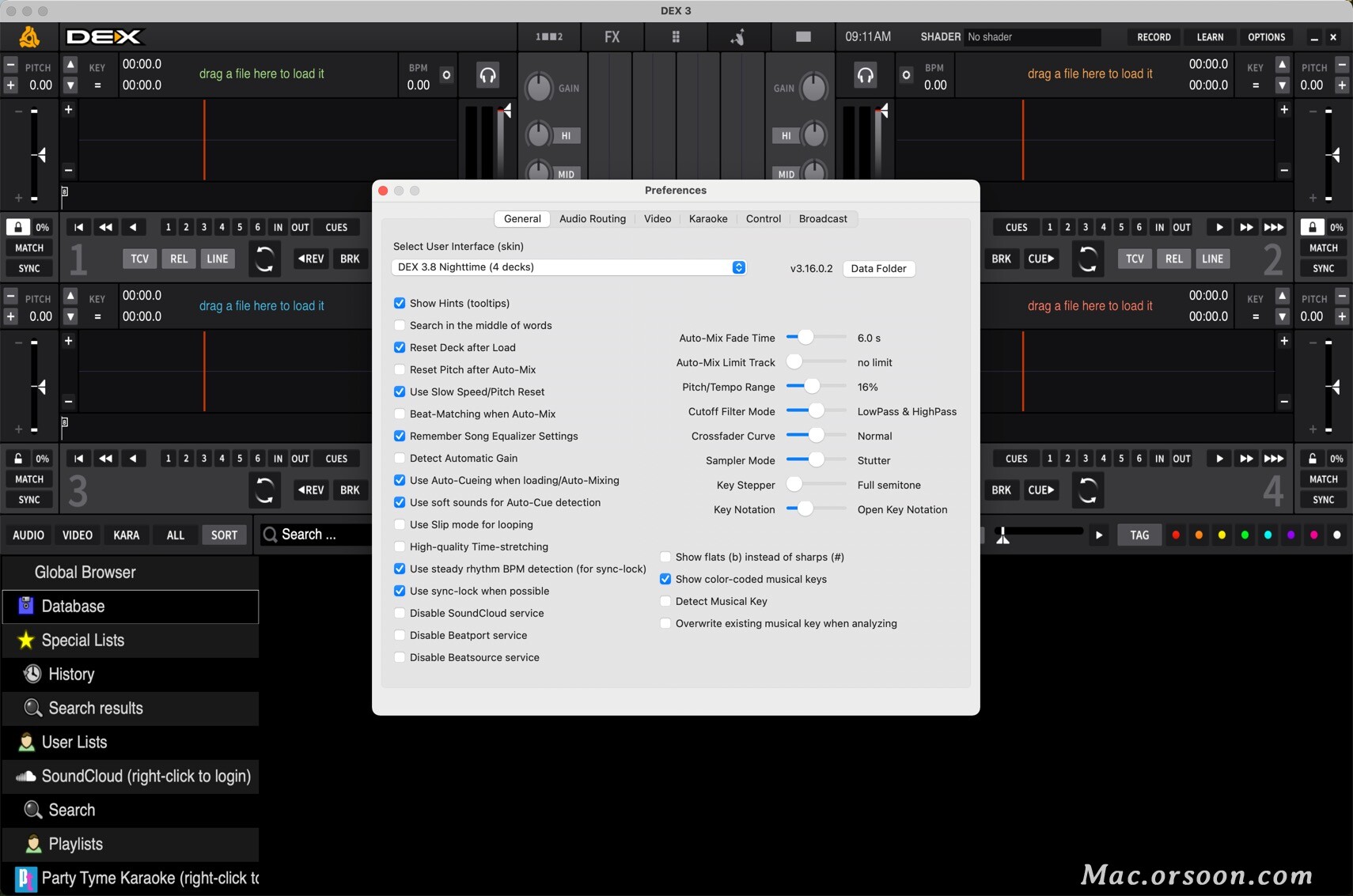Viewport: 1353px width, 896px height.
Task: Enable Reset Pitch after Auto-Mix
Action: (x=400, y=369)
